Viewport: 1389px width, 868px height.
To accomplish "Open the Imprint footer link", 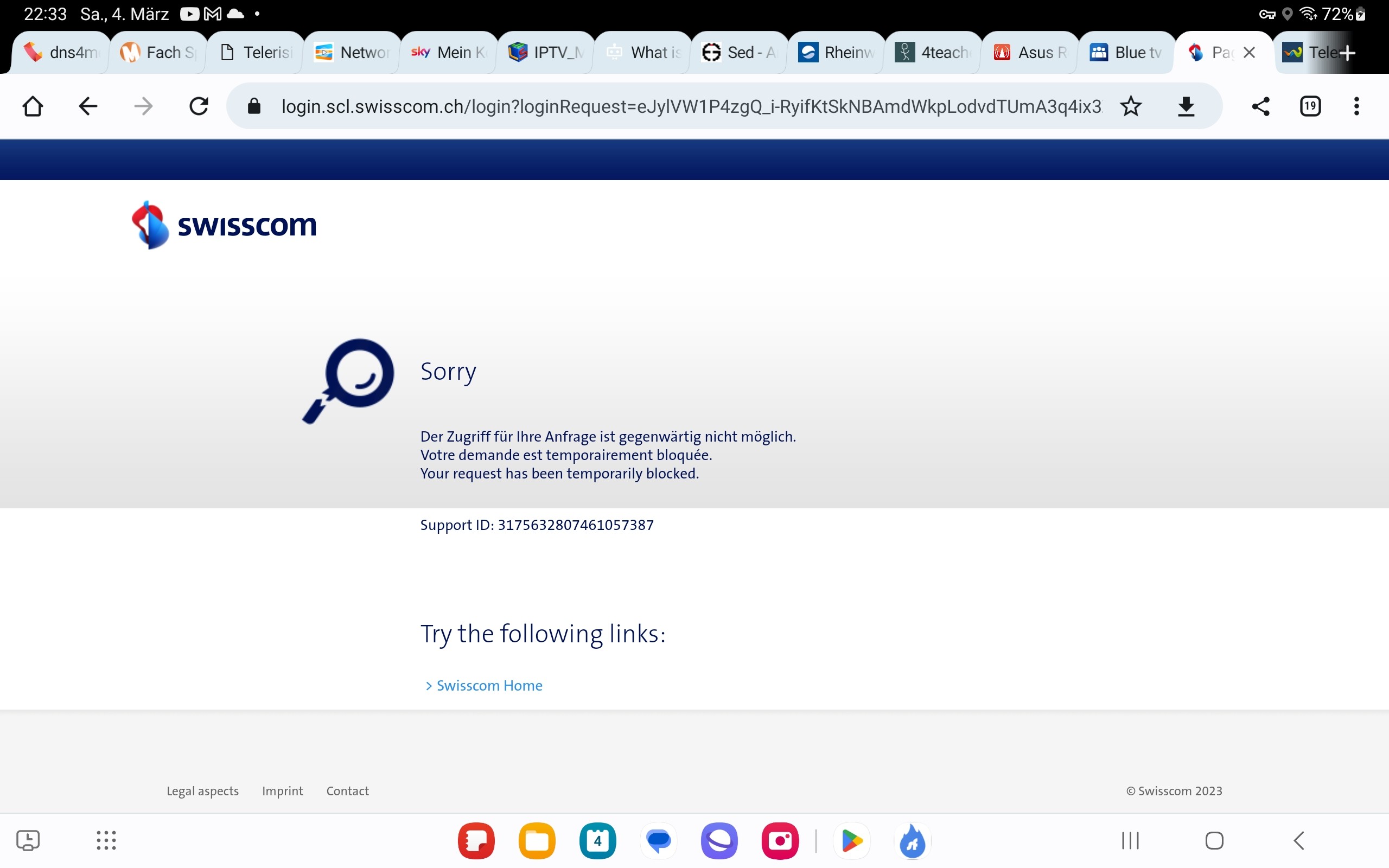I will coord(282,790).
